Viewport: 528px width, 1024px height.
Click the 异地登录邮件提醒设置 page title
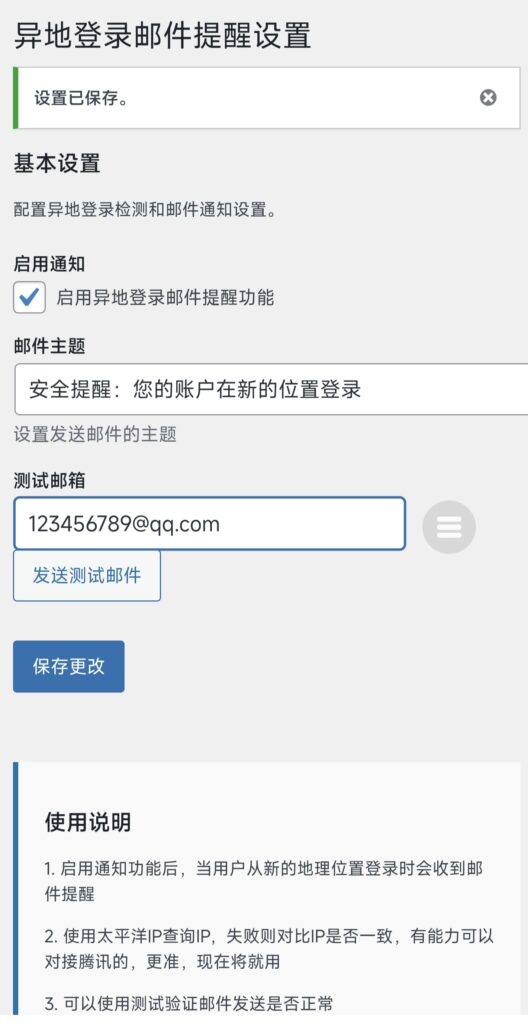tap(162, 35)
